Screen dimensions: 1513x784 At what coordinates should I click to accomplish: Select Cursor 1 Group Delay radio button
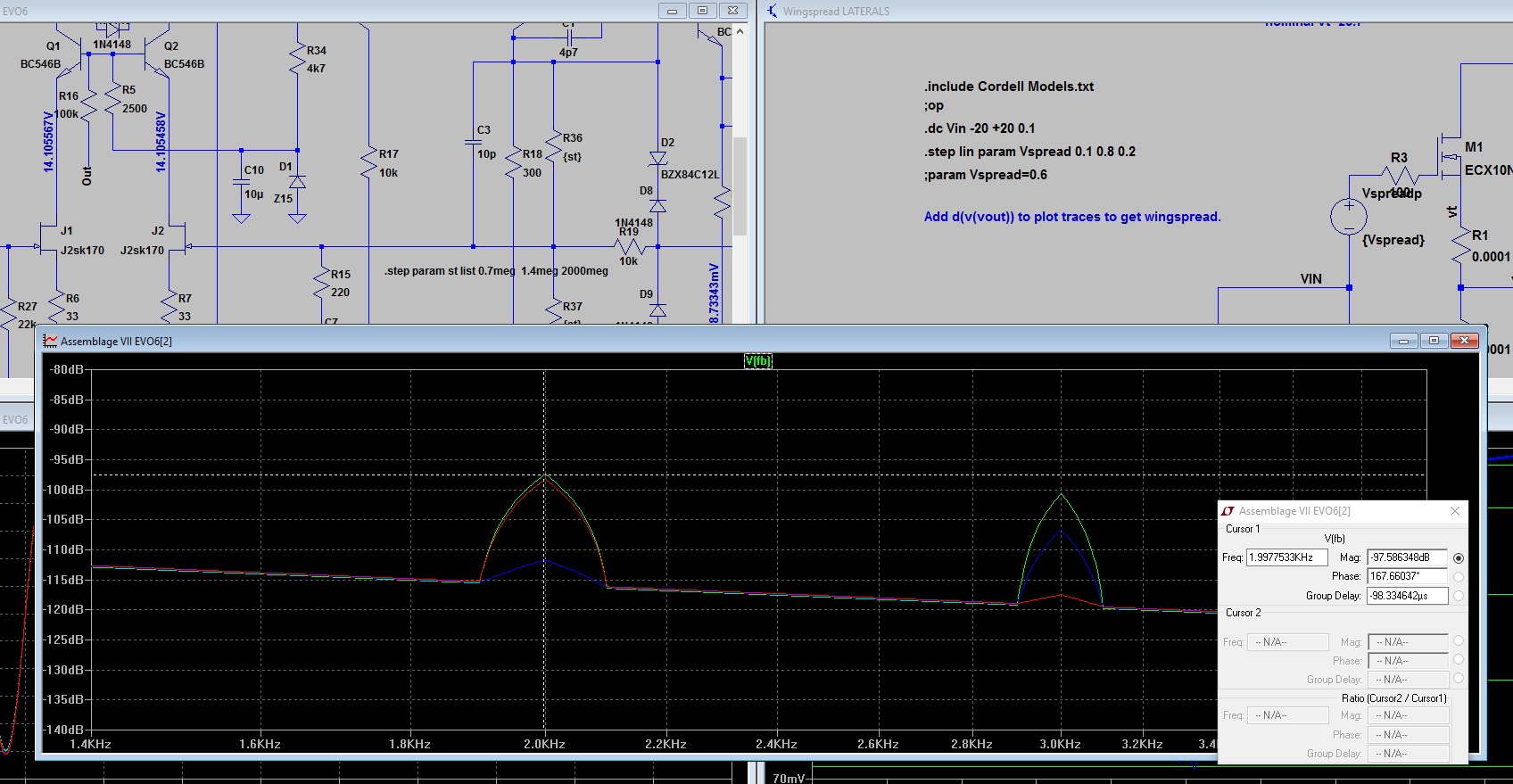[1459, 596]
